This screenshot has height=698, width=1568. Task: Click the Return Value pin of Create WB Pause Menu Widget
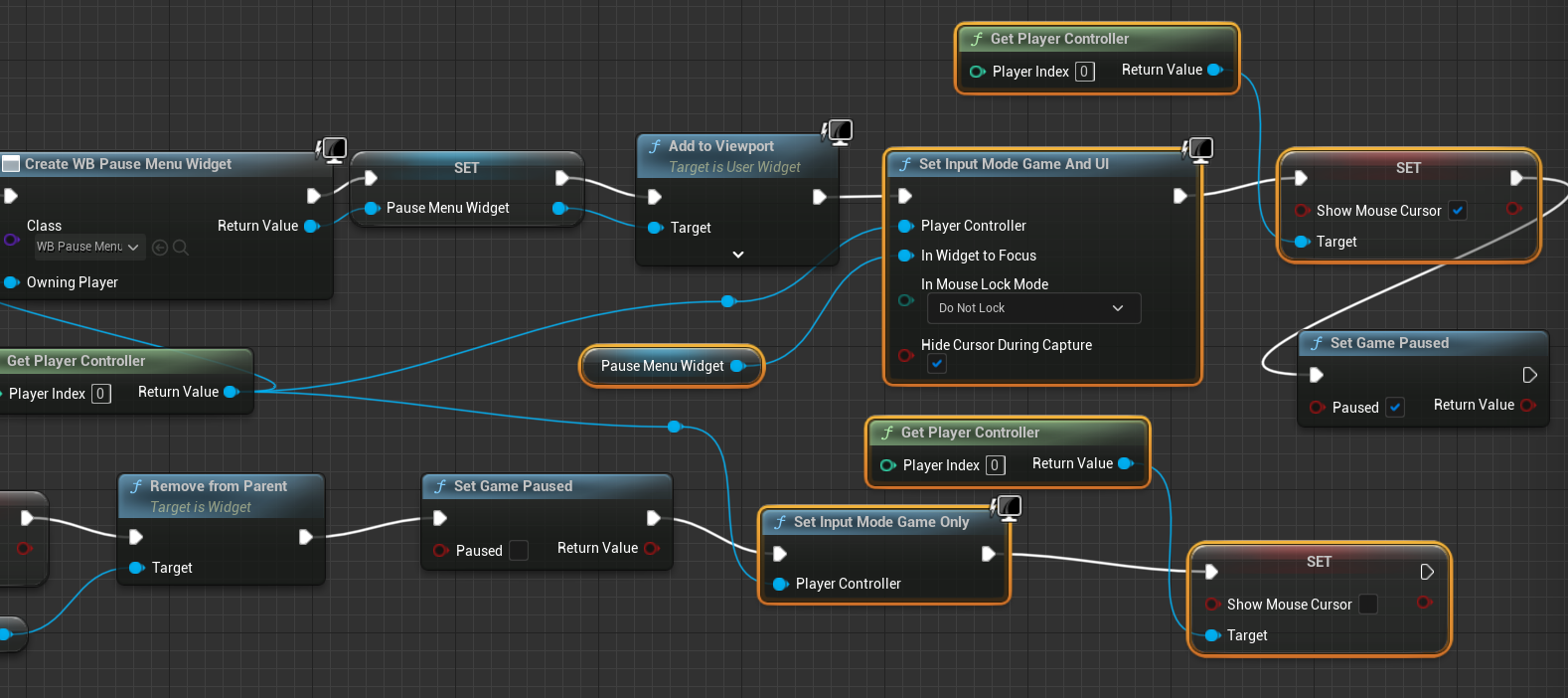coord(311,226)
